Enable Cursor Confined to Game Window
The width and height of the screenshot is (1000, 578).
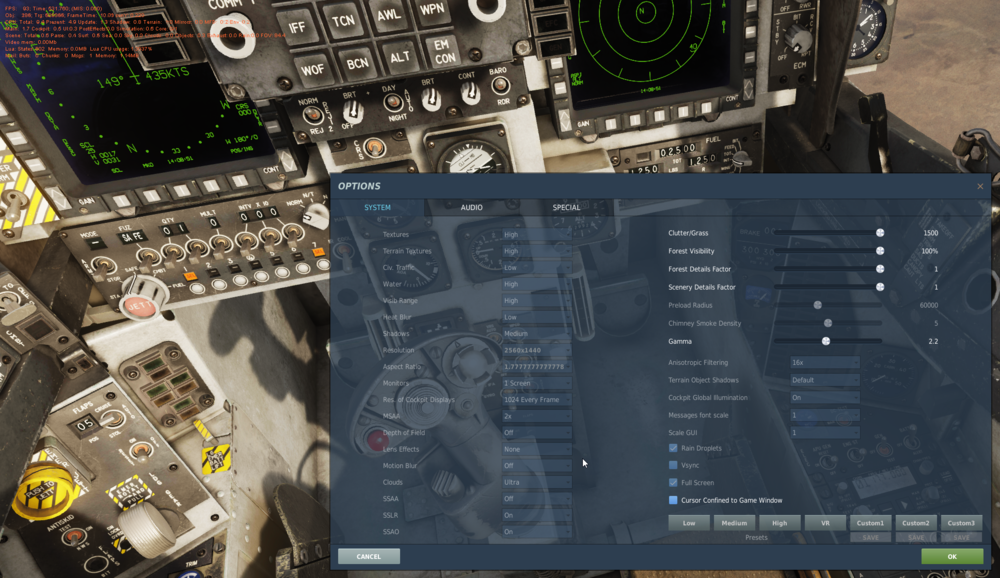click(x=673, y=500)
